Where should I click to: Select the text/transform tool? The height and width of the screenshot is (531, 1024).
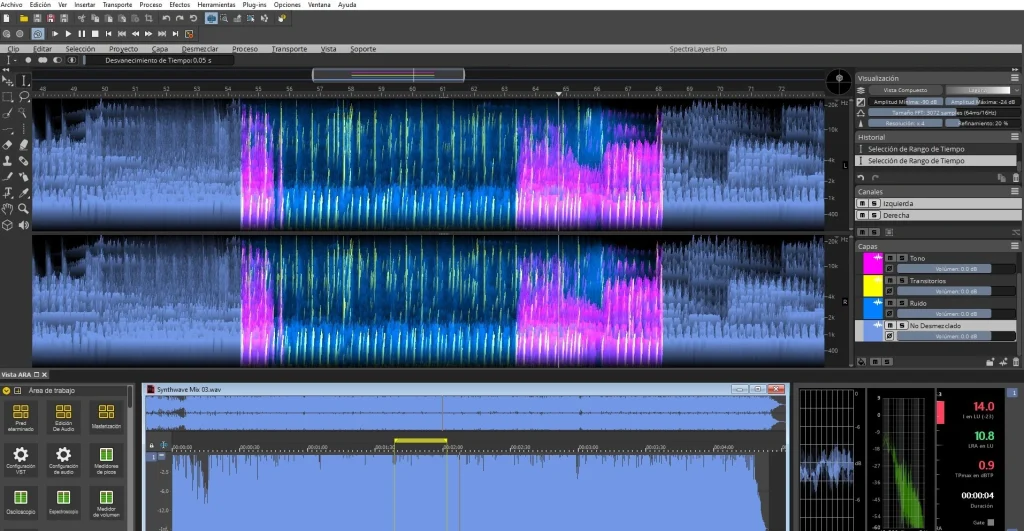8,193
